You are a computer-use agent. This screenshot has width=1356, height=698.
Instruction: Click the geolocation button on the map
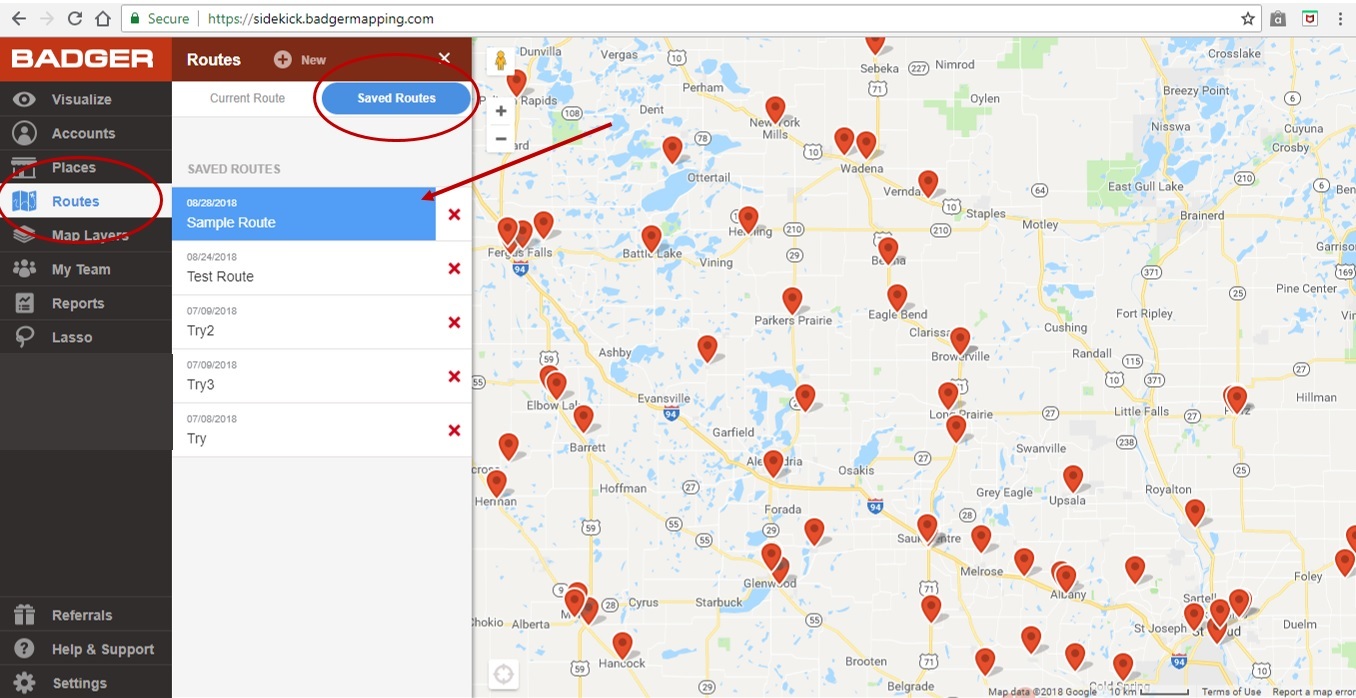tap(503, 674)
